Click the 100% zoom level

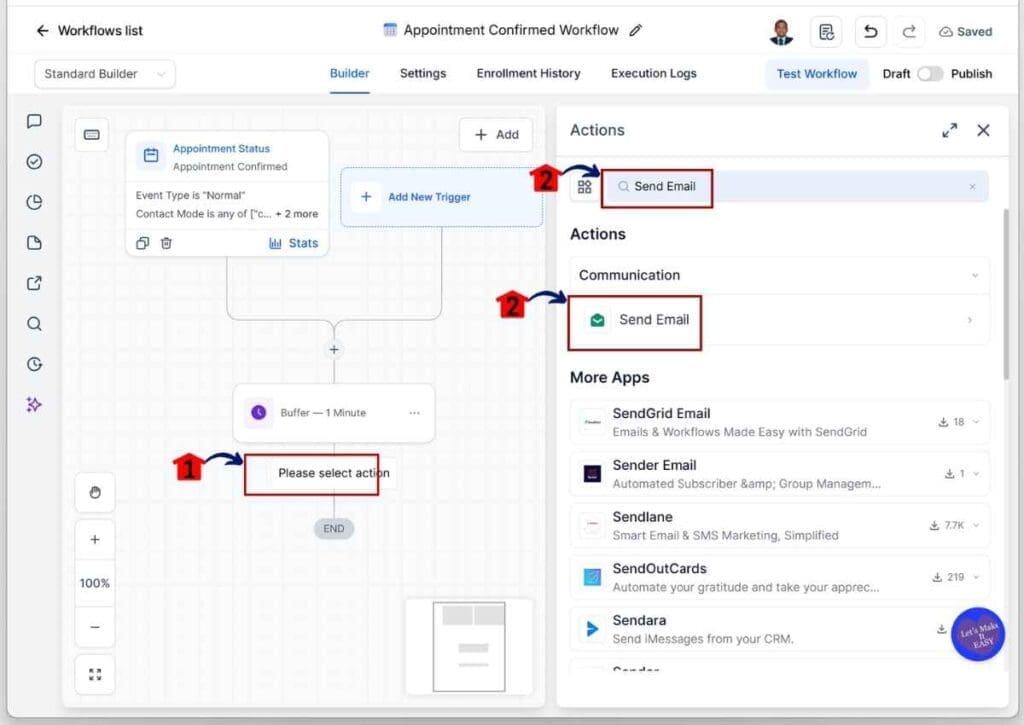[95, 583]
